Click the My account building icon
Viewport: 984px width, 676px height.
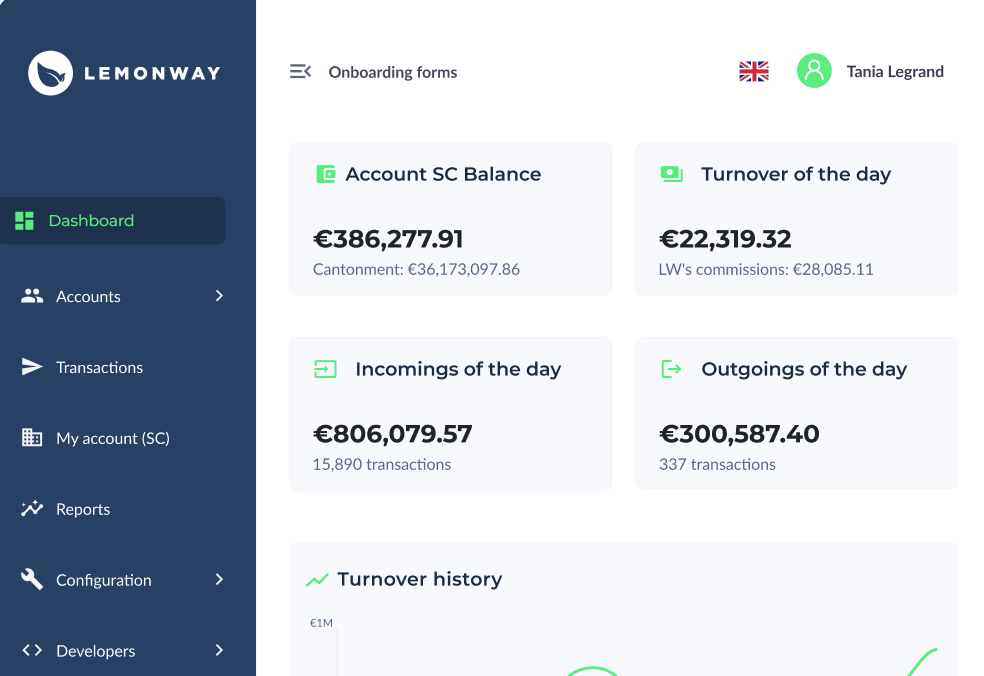31,437
